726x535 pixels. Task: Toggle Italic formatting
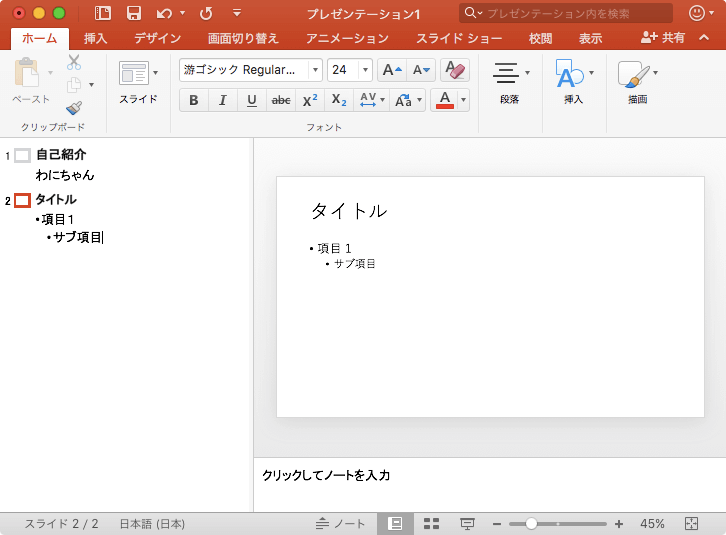point(222,100)
